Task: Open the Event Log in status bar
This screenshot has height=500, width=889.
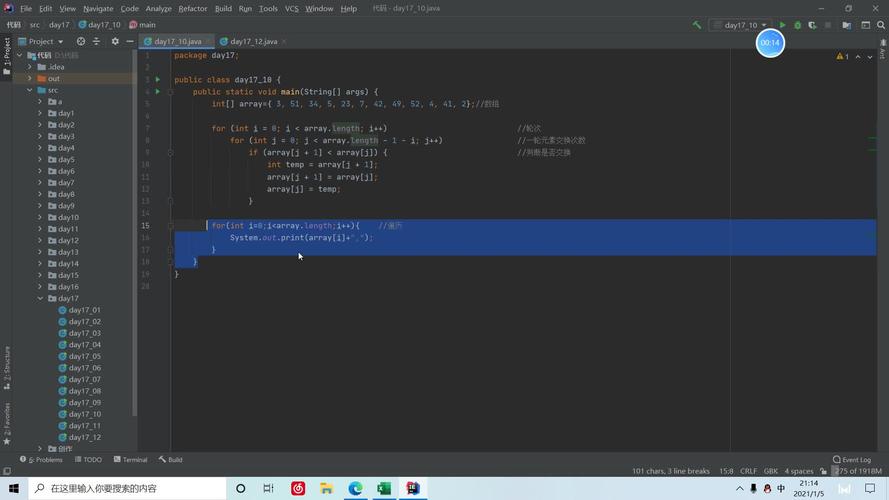Action: pos(851,460)
